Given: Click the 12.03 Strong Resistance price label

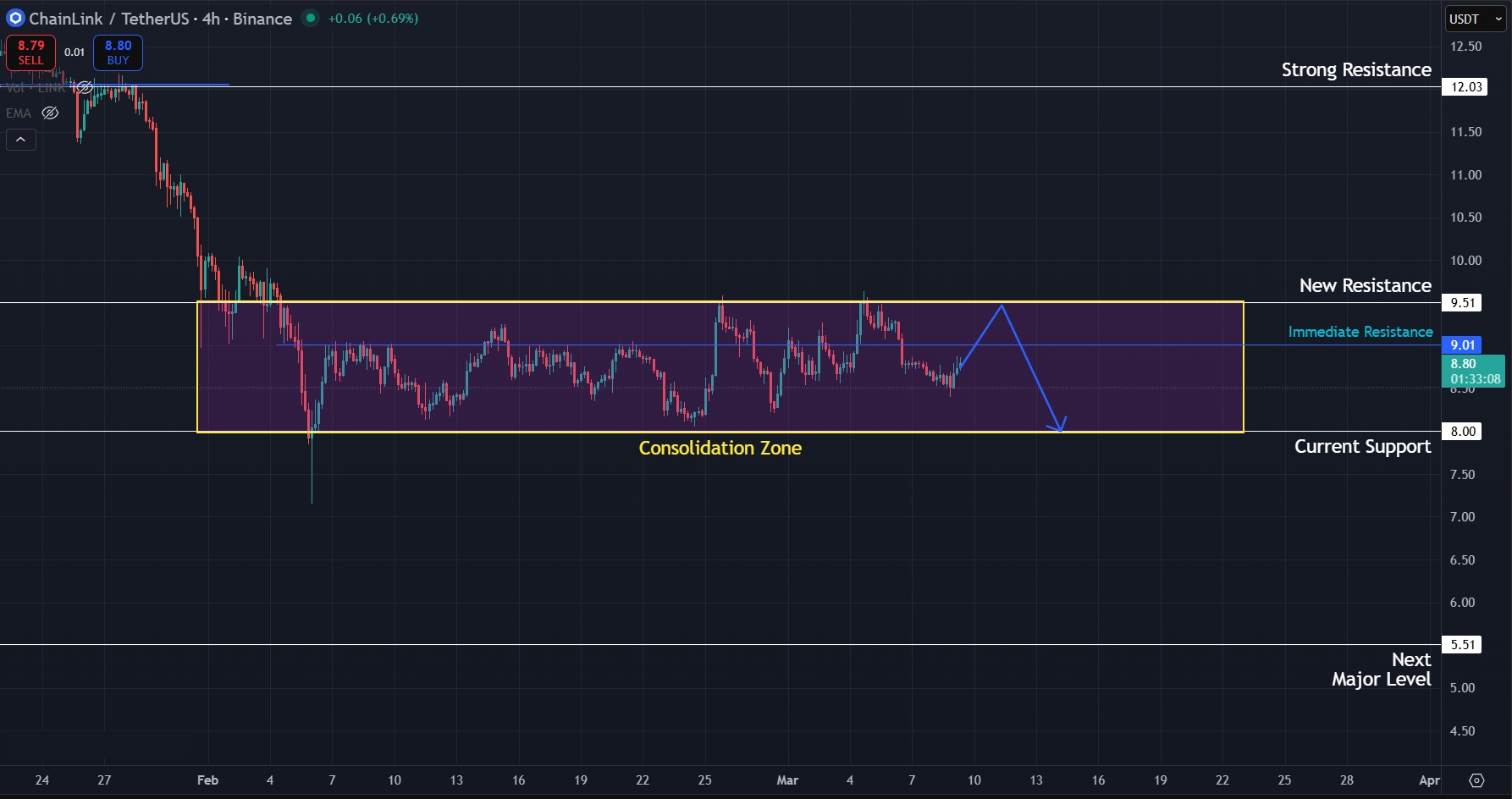Looking at the screenshot, I should pyautogui.click(x=1465, y=86).
